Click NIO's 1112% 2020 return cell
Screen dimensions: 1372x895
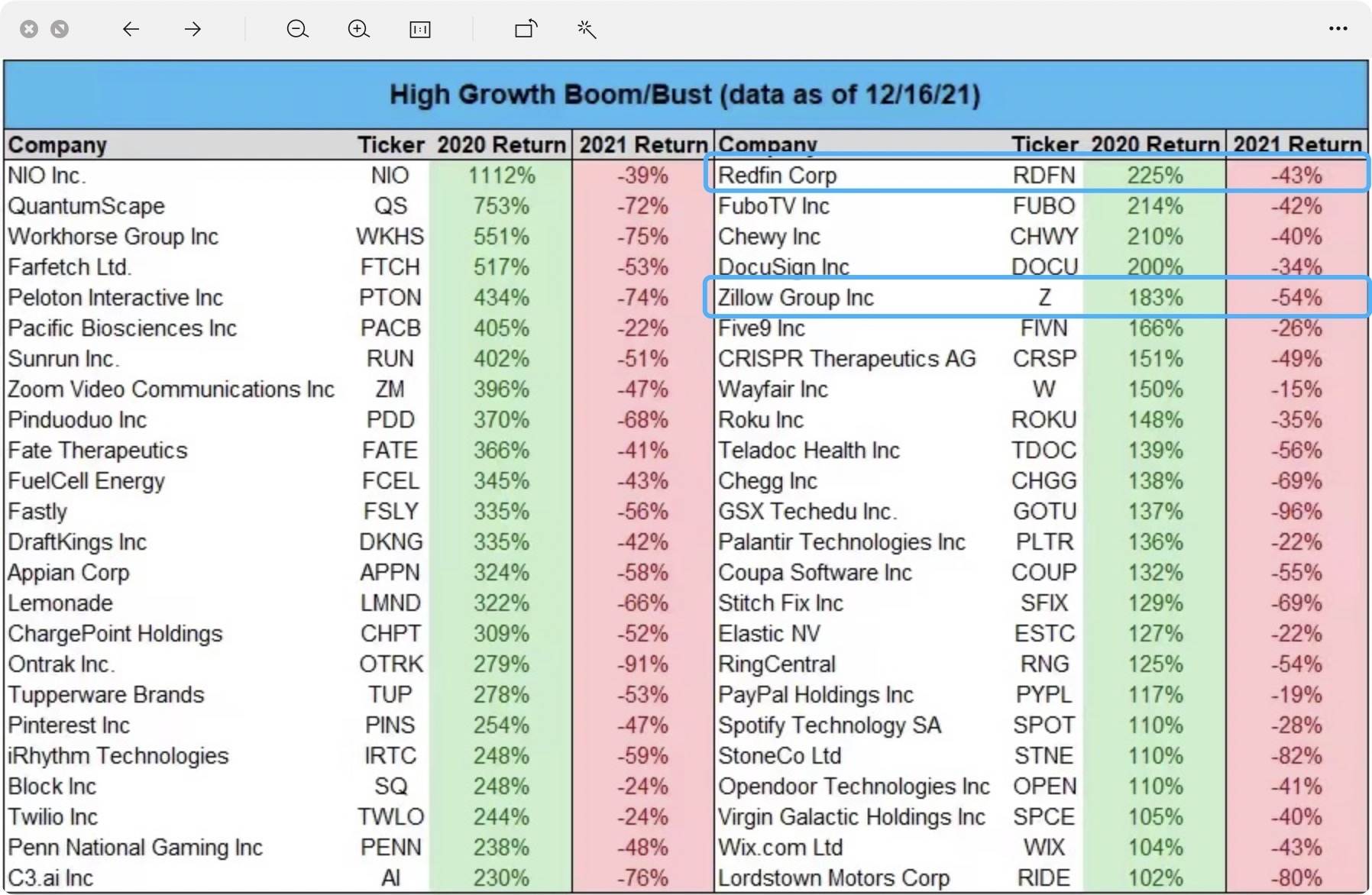(501, 176)
